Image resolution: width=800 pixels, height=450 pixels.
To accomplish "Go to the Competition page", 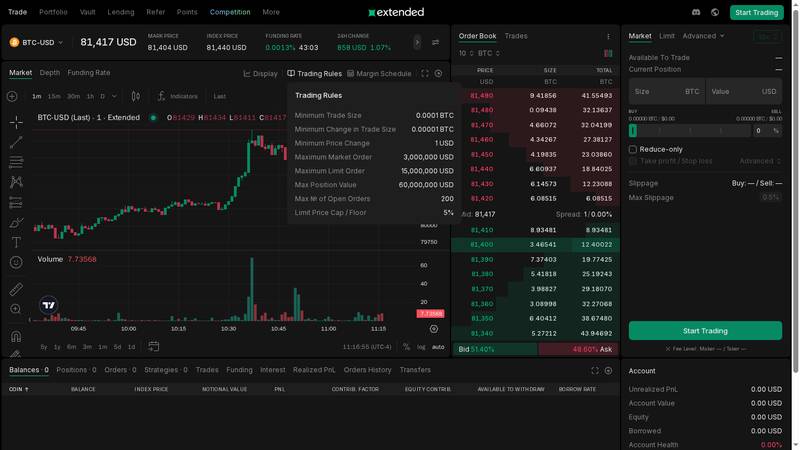I will 230,12.
